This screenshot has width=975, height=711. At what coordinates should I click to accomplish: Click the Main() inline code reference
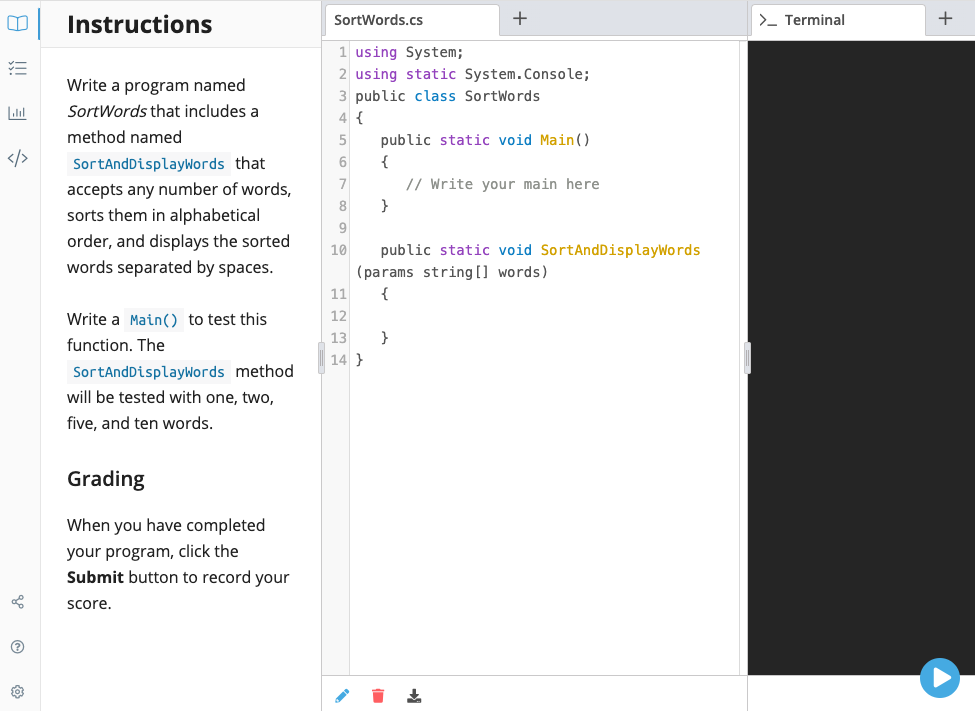click(x=153, y=319)
